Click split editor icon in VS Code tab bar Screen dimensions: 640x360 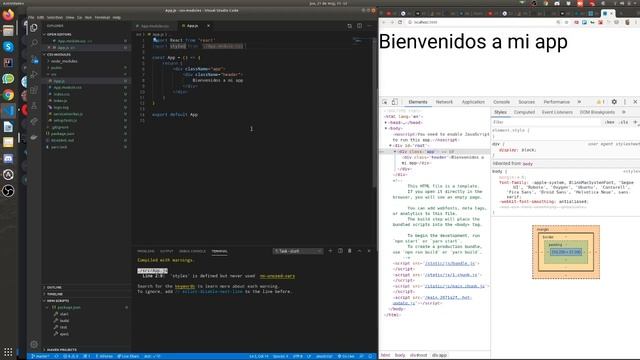[x=359, y=26]
